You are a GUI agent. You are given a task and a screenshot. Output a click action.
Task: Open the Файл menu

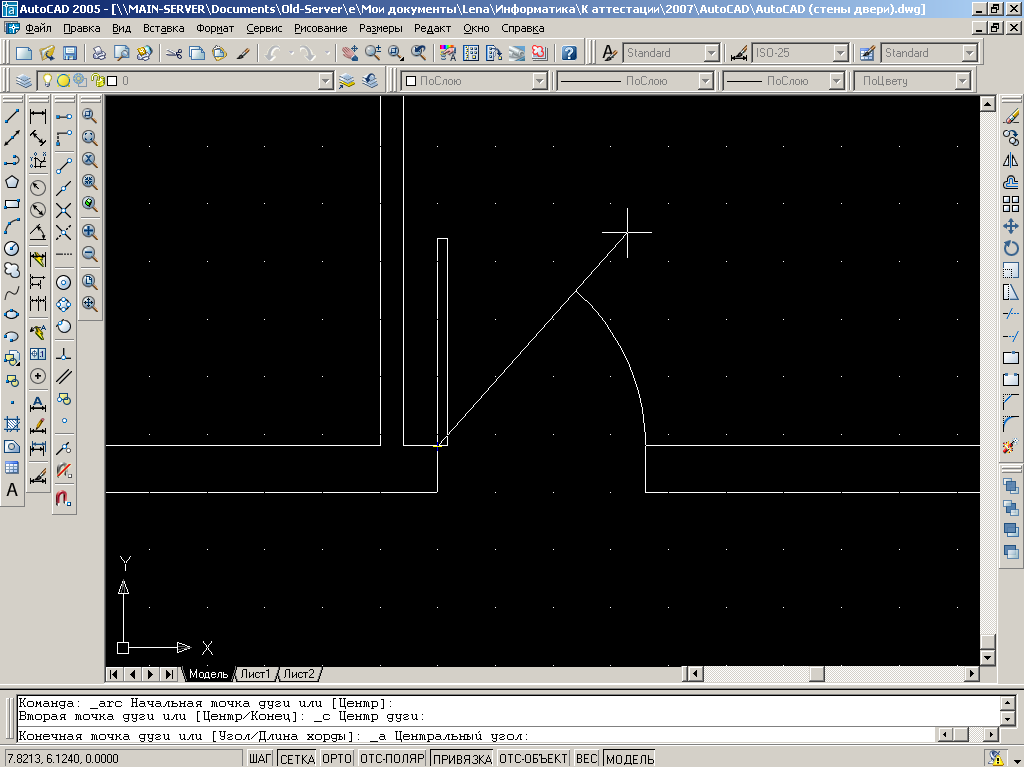click(x=39, y=28)
